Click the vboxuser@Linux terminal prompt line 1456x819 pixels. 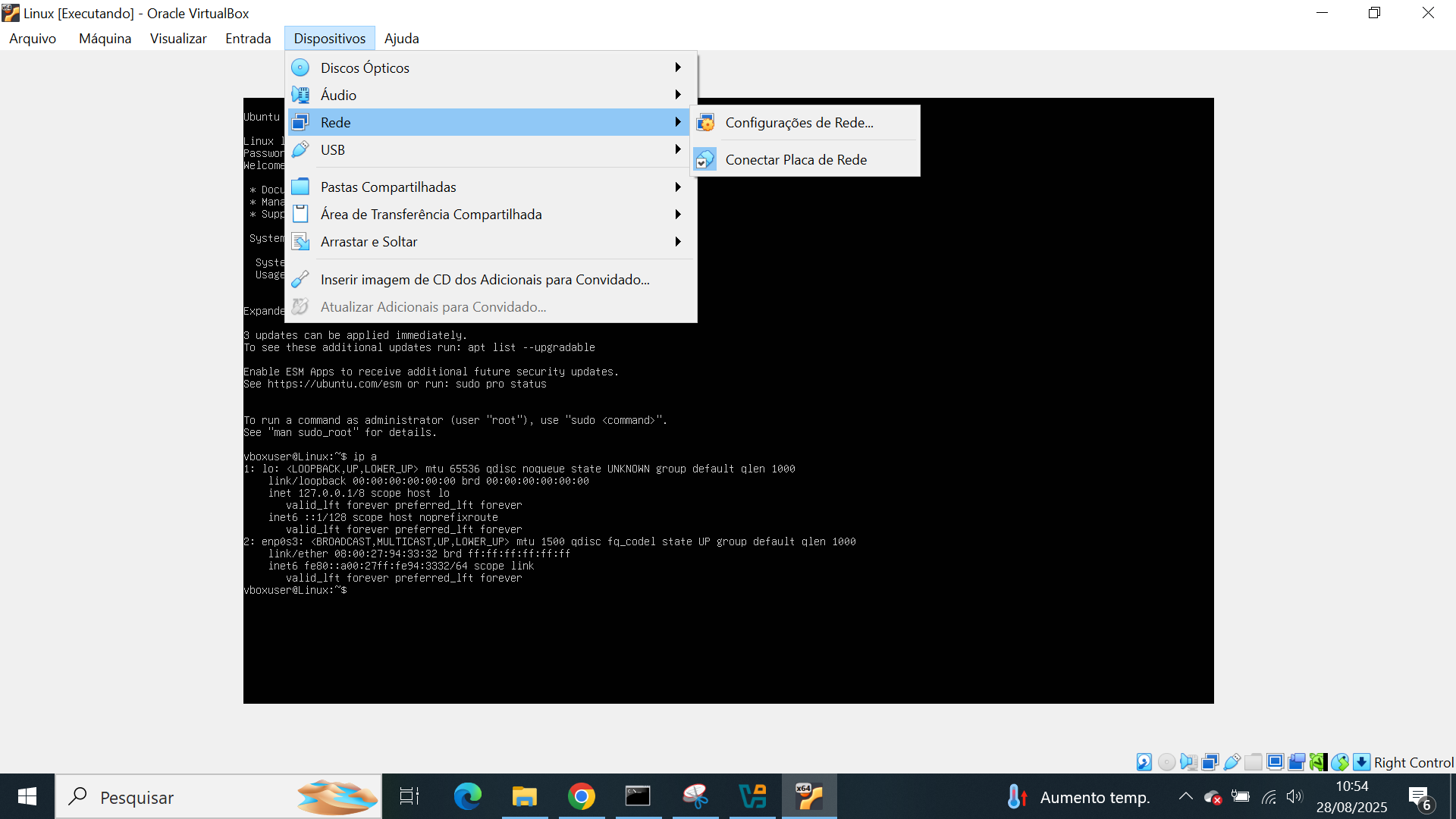295,590
